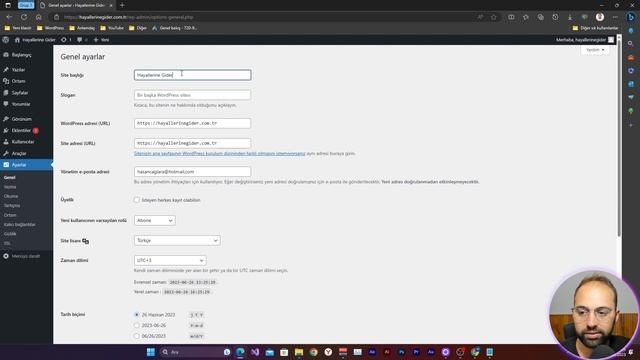Image resolution: width=640 pixels, height=360 pixels.
Task: Select the 06/26/2023 date format
Action: [137, 336]
